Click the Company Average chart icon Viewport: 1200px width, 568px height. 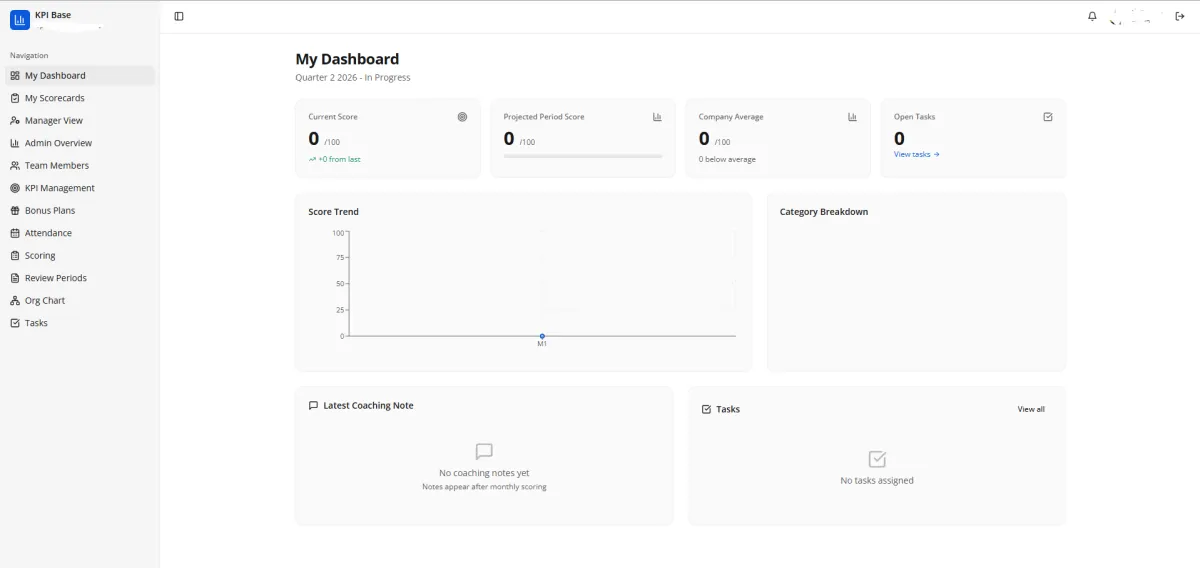[x=852, y=117]
